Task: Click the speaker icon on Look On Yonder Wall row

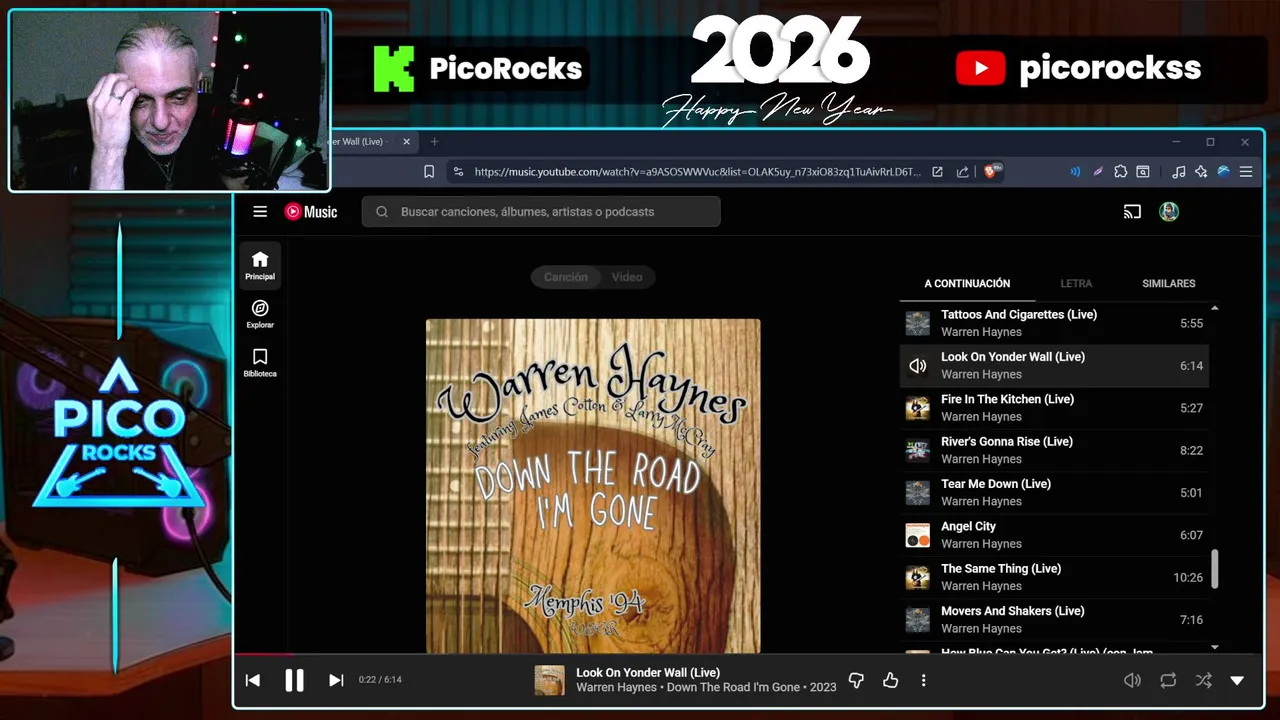Action: (x=918, y=366)
